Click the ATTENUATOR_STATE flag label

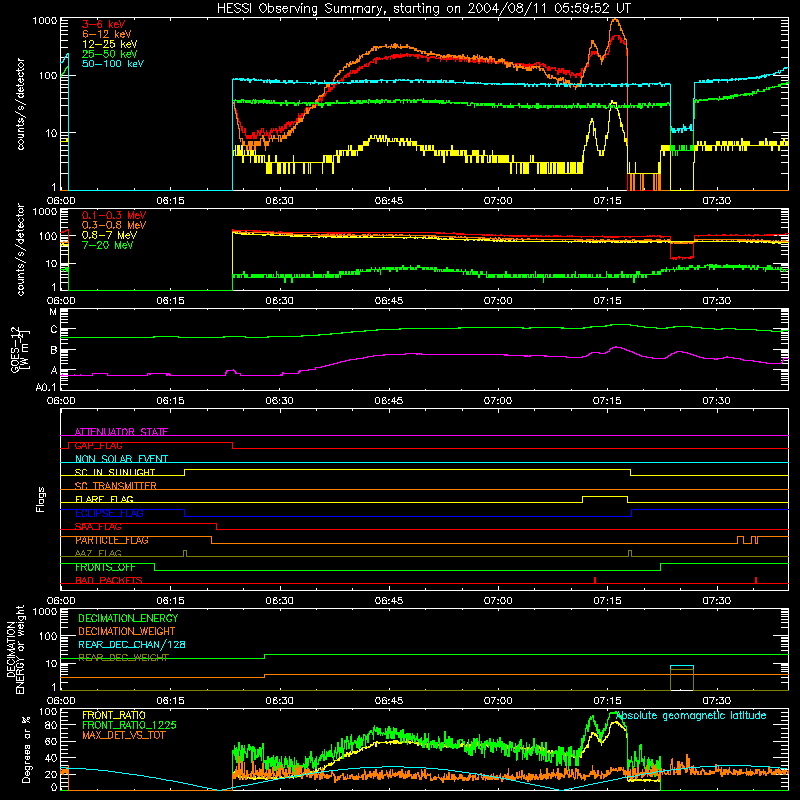pyautogui.click(x=121, y=432)
